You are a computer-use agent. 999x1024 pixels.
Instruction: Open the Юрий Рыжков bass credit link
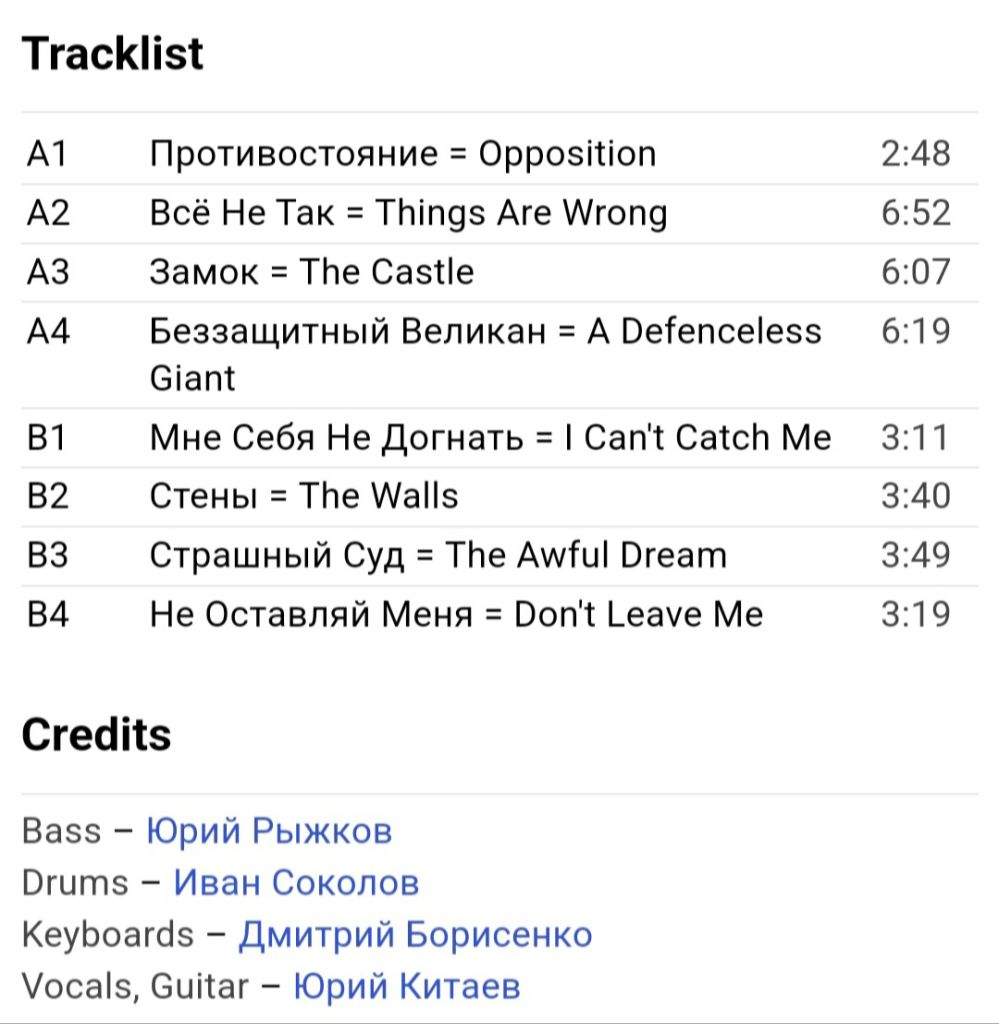click(x=269, y=831)
